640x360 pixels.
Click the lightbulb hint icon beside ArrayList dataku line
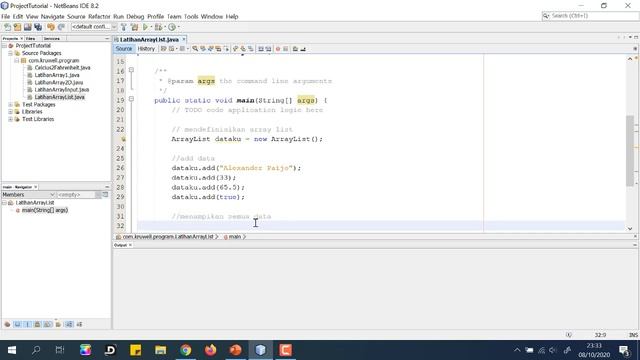click(123, 139)
